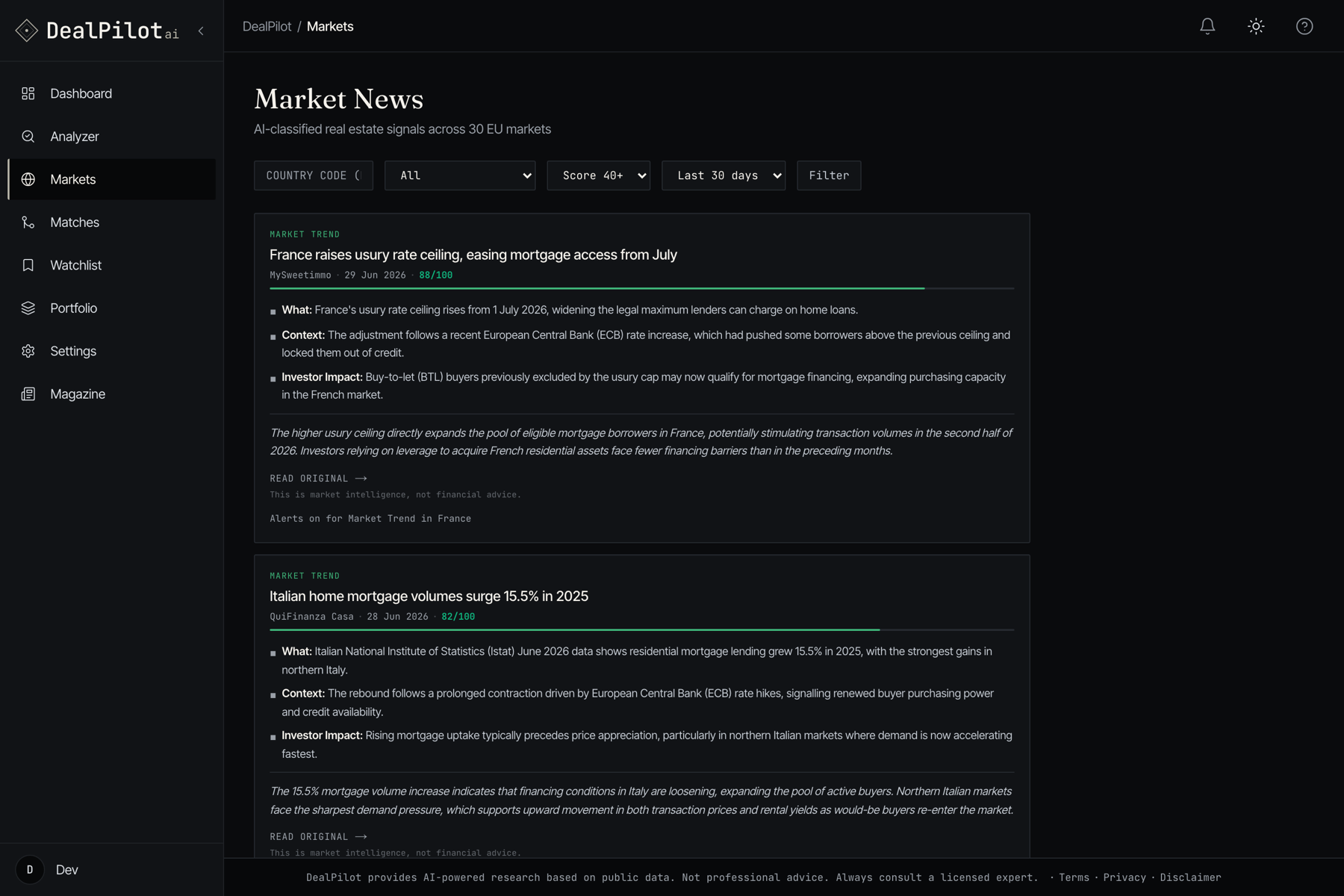Open Matches section
Screen dimensions: 1344x896
click(112, 223)
